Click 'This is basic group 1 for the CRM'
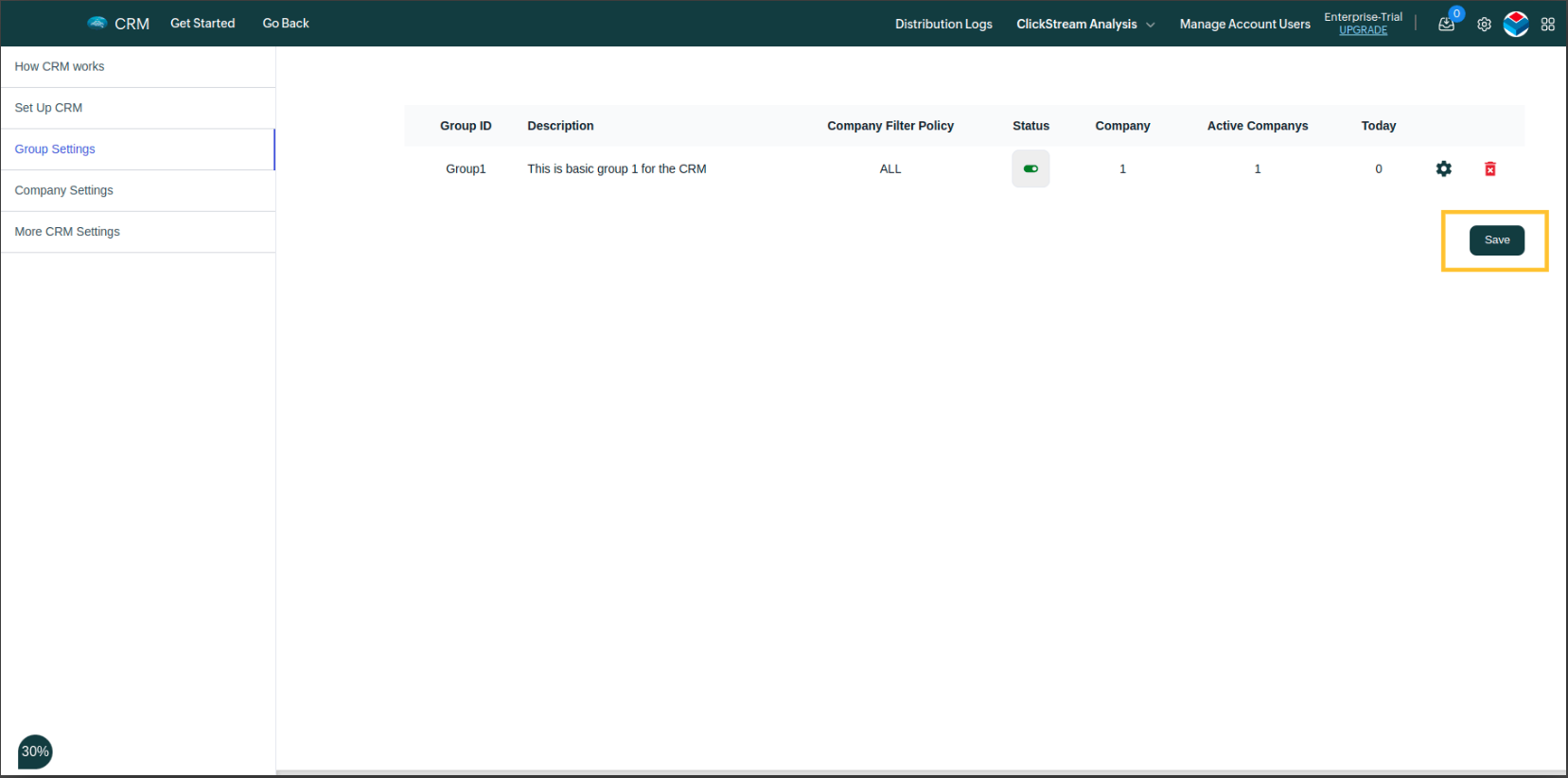 point(617,168)
